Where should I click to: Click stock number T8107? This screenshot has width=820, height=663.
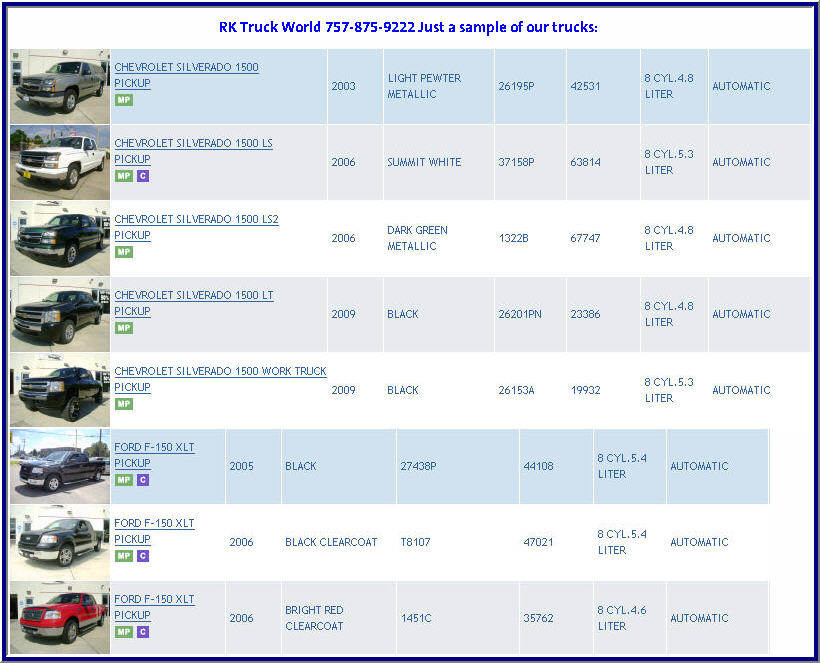pyautogui.click(x=415, y=542)
